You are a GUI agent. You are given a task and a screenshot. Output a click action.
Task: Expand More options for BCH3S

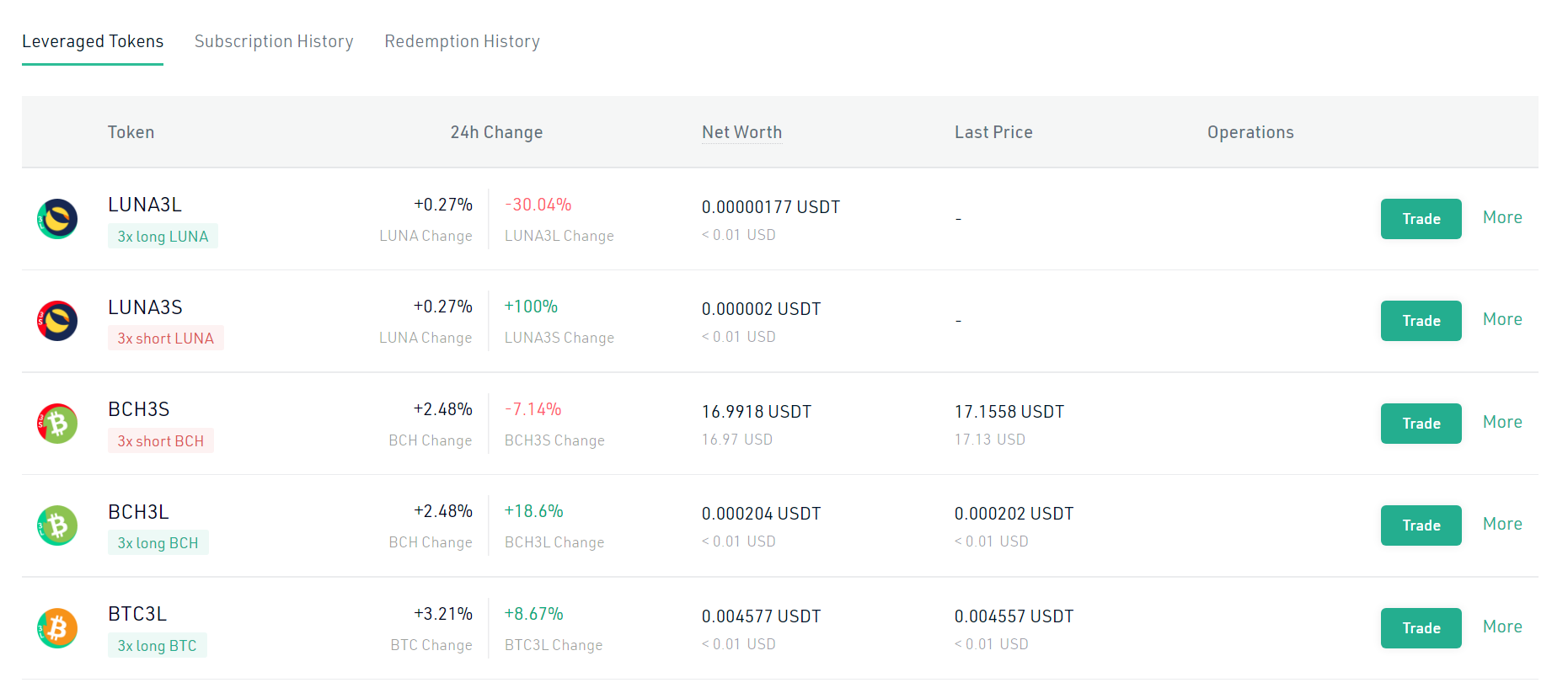(1502, 422)
